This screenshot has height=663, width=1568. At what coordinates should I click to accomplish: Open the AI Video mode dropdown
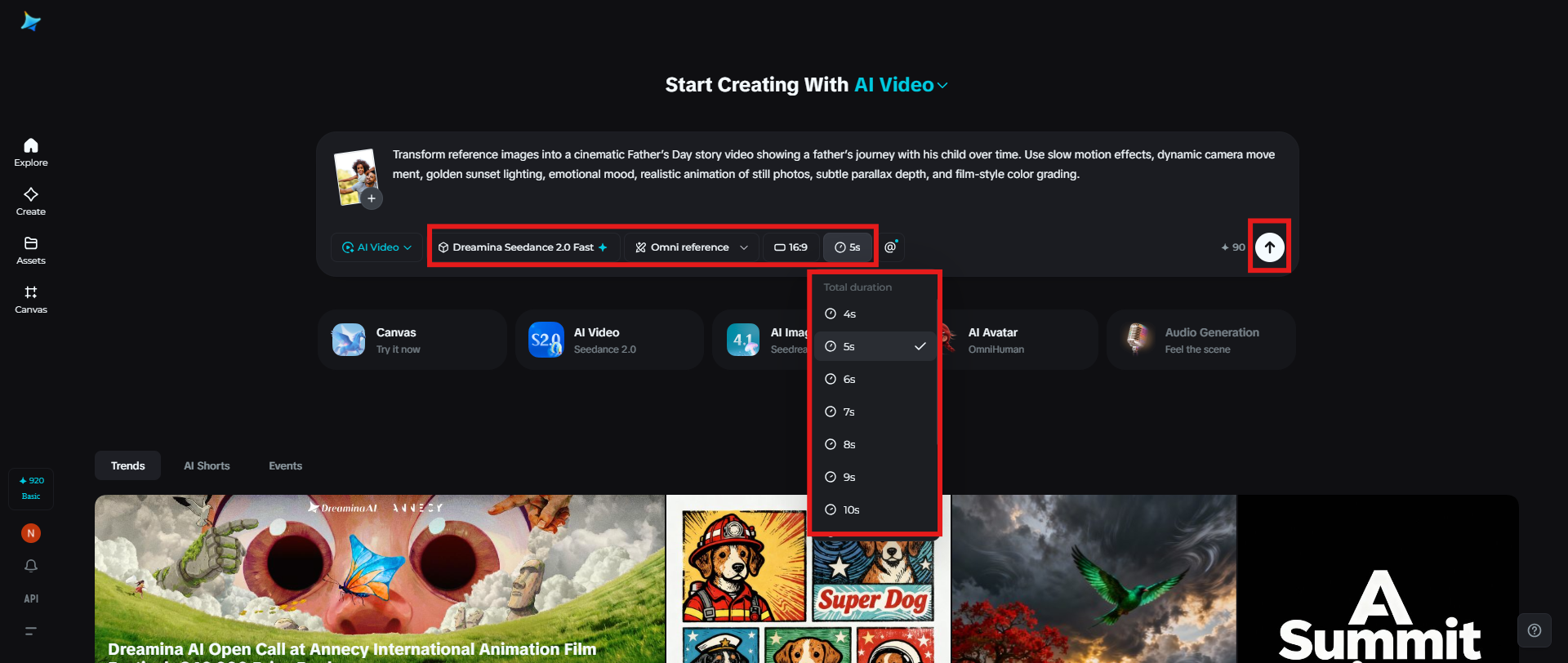(x=376, y=247)
